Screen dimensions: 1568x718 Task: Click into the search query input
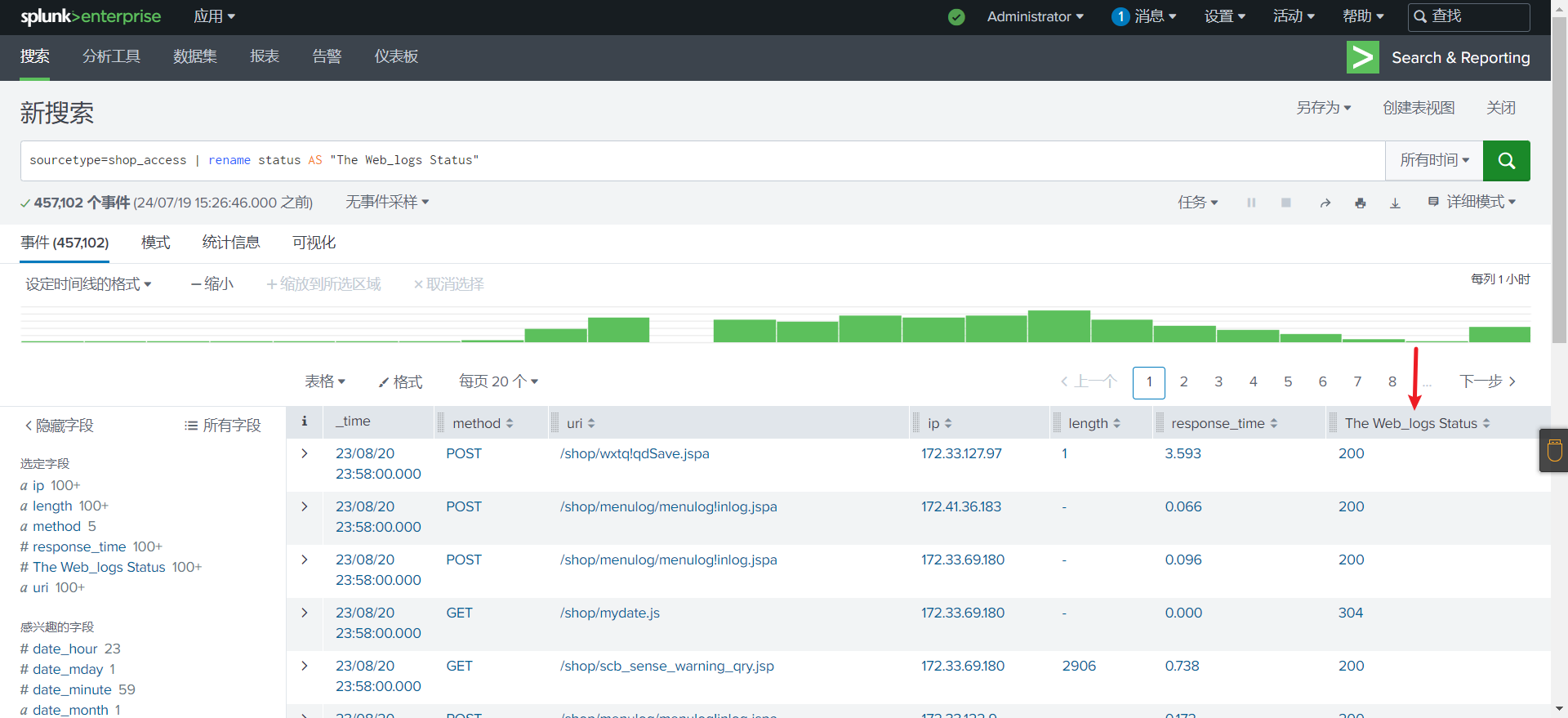click(702, 161)
